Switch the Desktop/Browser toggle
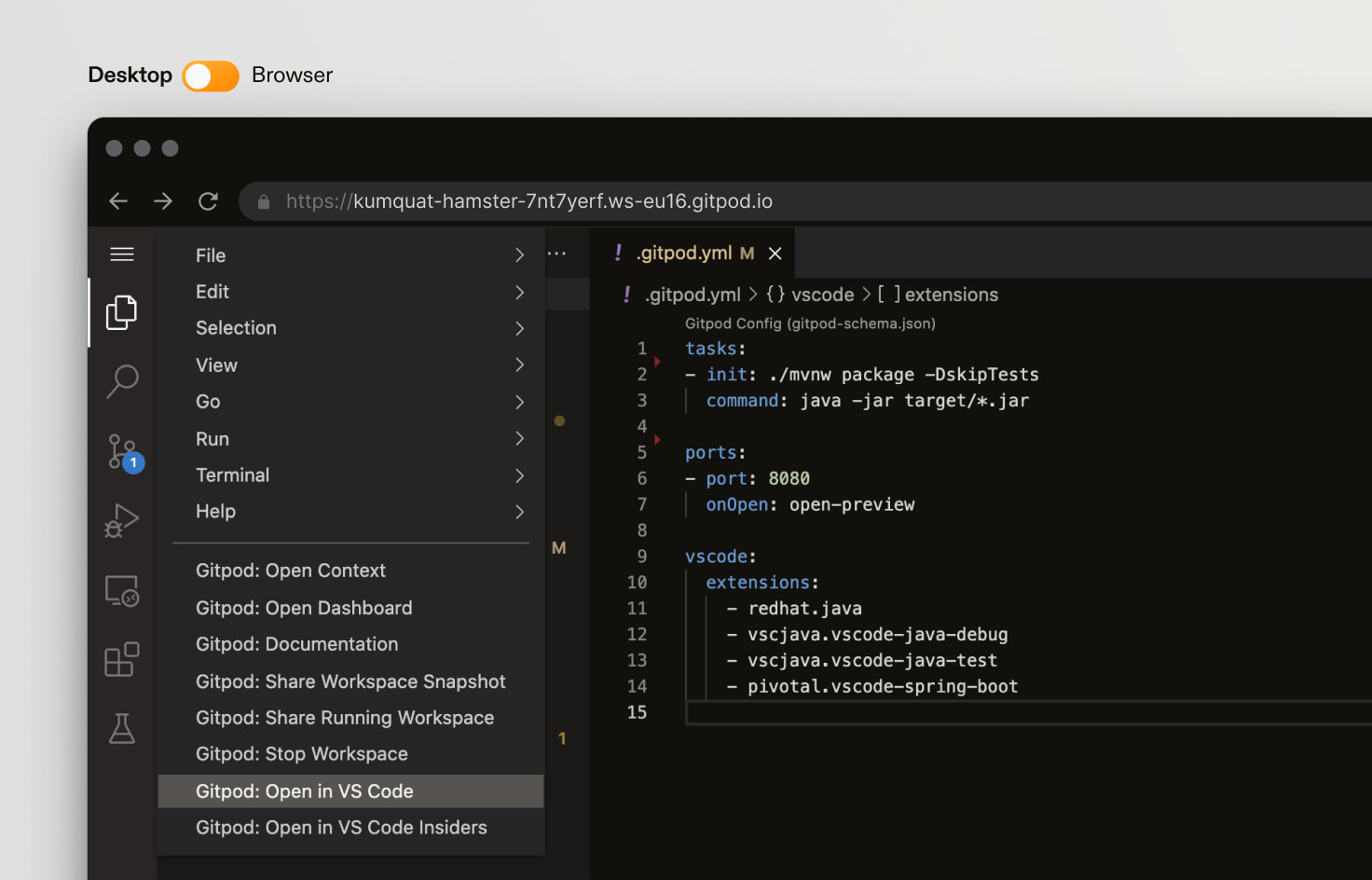 pos(210,76)
